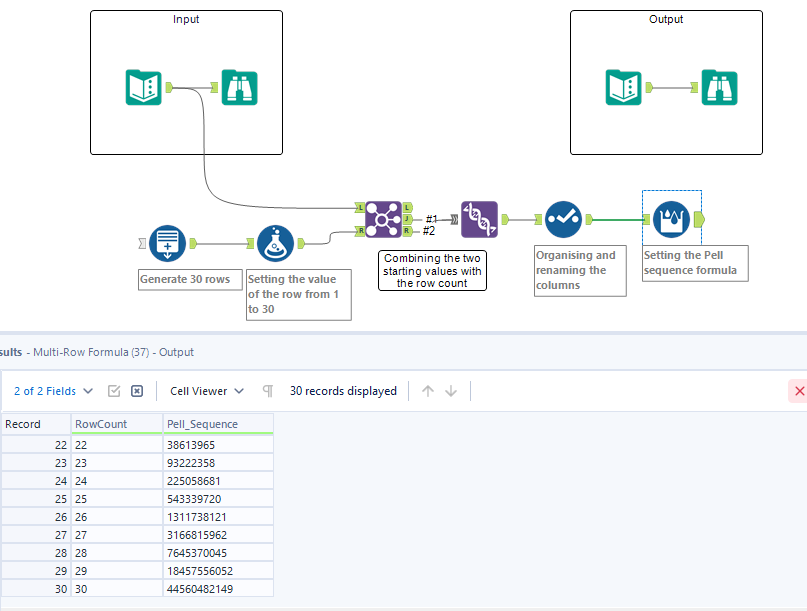
Task: Click the Pell_Sequence cell 543339720
Action: click(218, 499)
